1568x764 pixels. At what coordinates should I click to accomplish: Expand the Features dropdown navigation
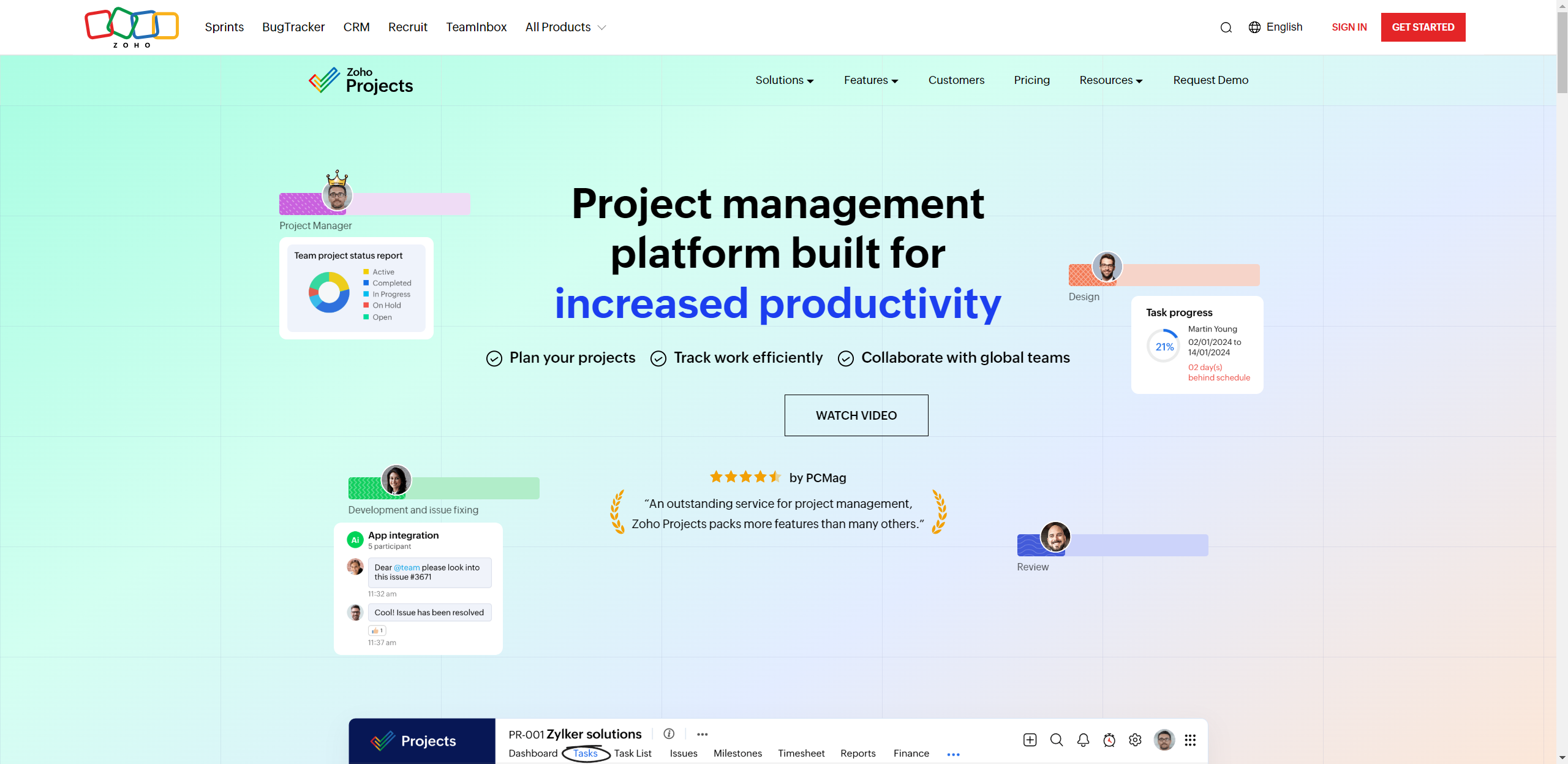(870, 80)
